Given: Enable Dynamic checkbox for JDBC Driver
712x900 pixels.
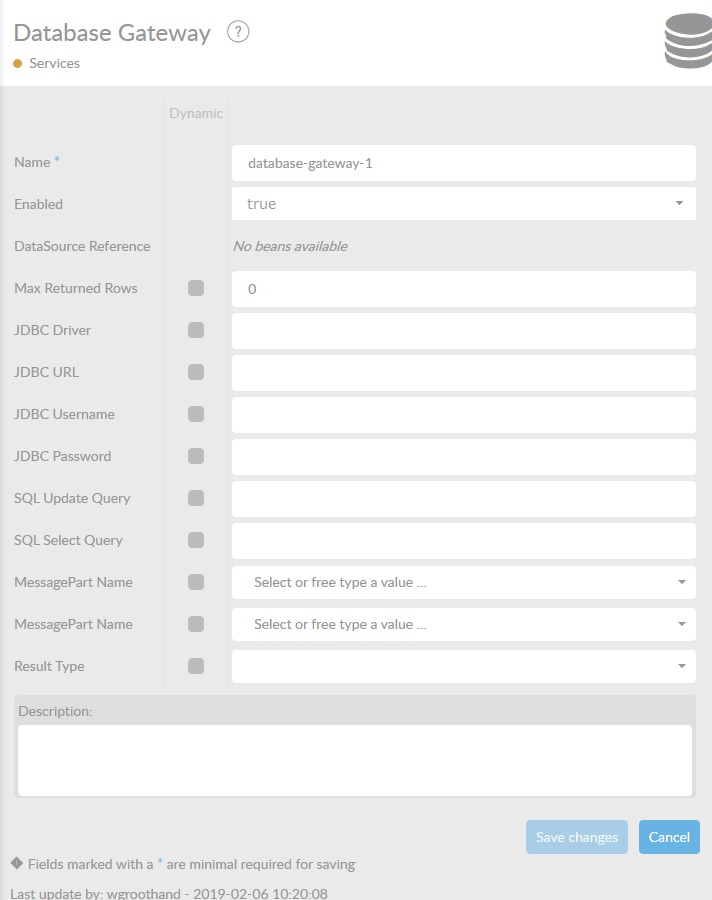Looking at the screenshot, I should [x=196, y=330].
